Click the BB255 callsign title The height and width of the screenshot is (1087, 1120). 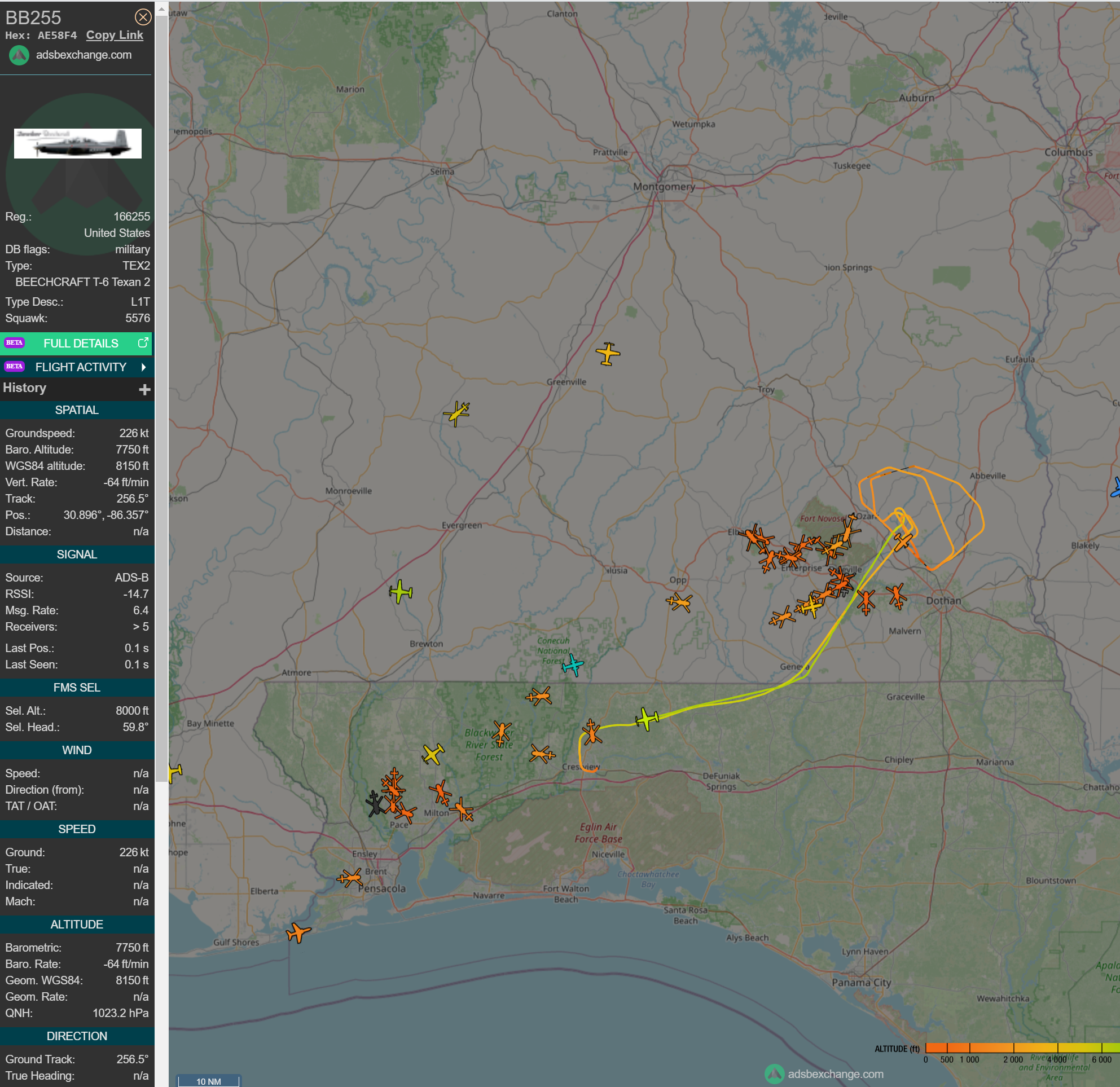coord(33,17)
